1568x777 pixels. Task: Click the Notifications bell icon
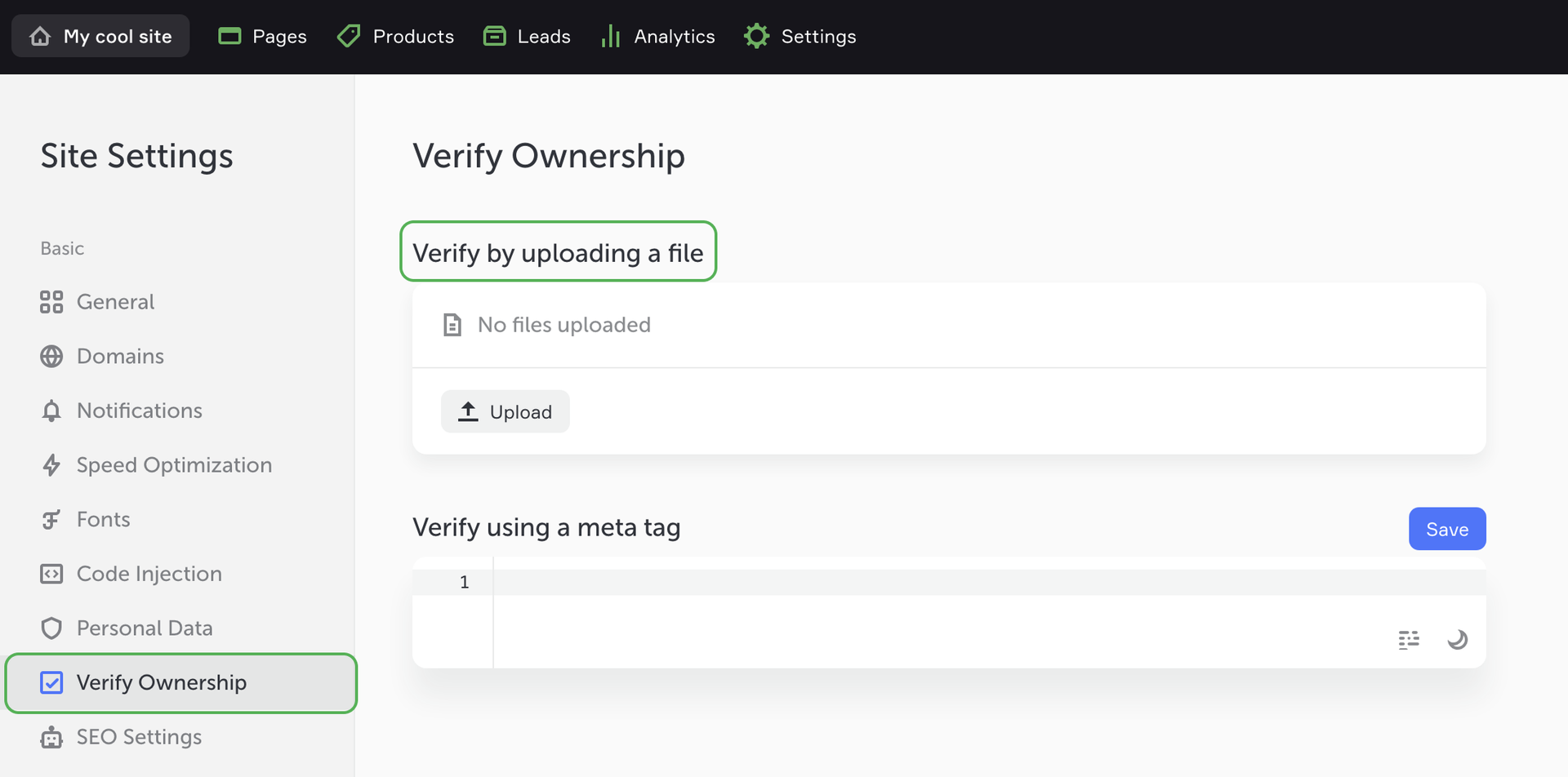(x=51, y=411)
